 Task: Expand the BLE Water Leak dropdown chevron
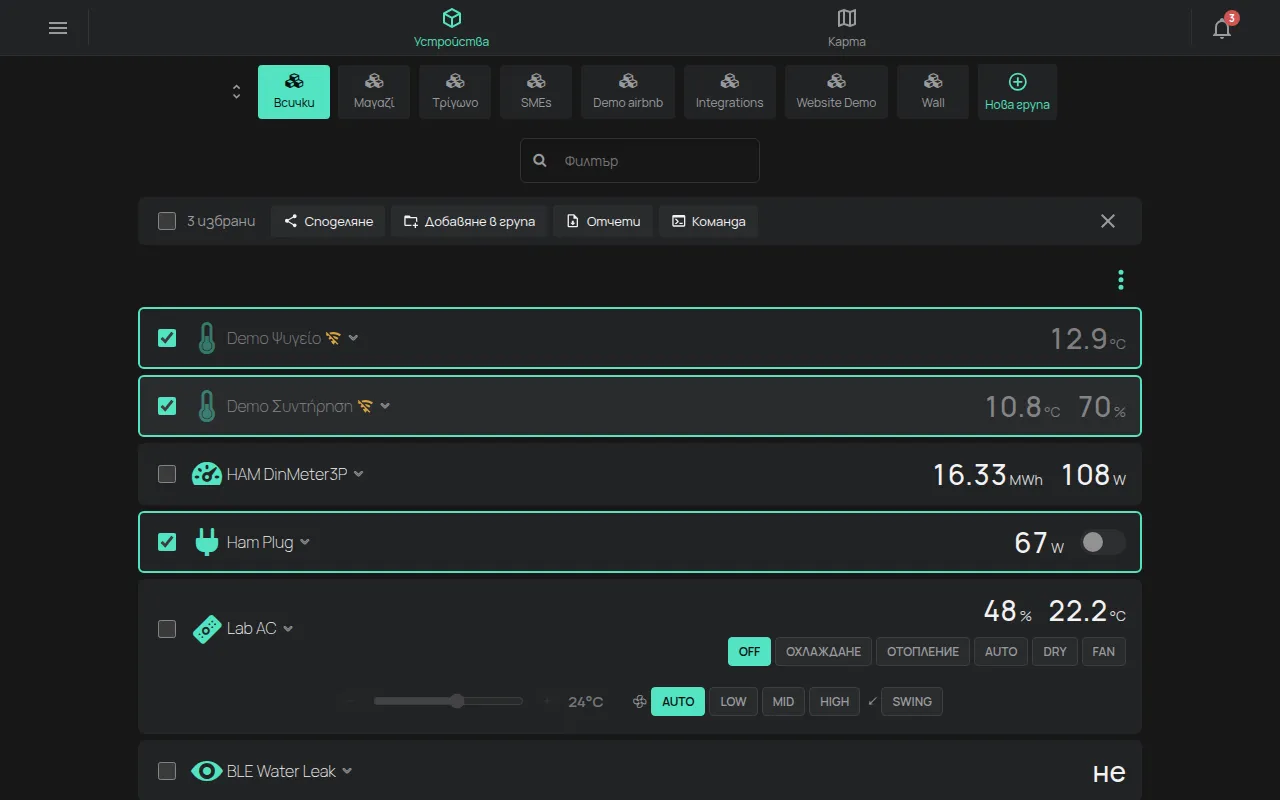pyautogui.click(x=347, y=771)
